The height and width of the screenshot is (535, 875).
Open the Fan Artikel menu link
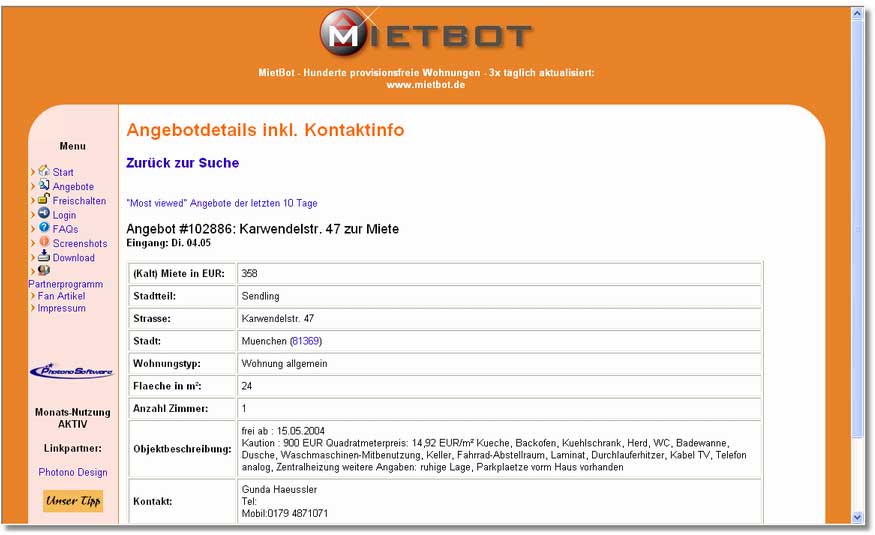pos(61,296)
